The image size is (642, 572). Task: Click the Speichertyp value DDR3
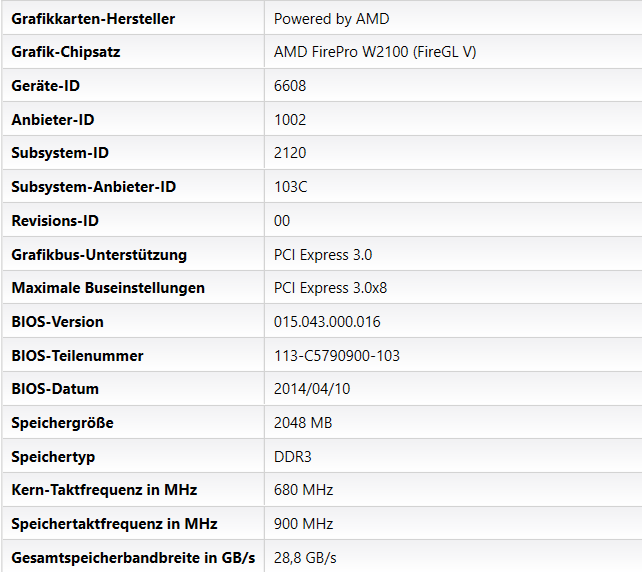[x=292, y=457]
